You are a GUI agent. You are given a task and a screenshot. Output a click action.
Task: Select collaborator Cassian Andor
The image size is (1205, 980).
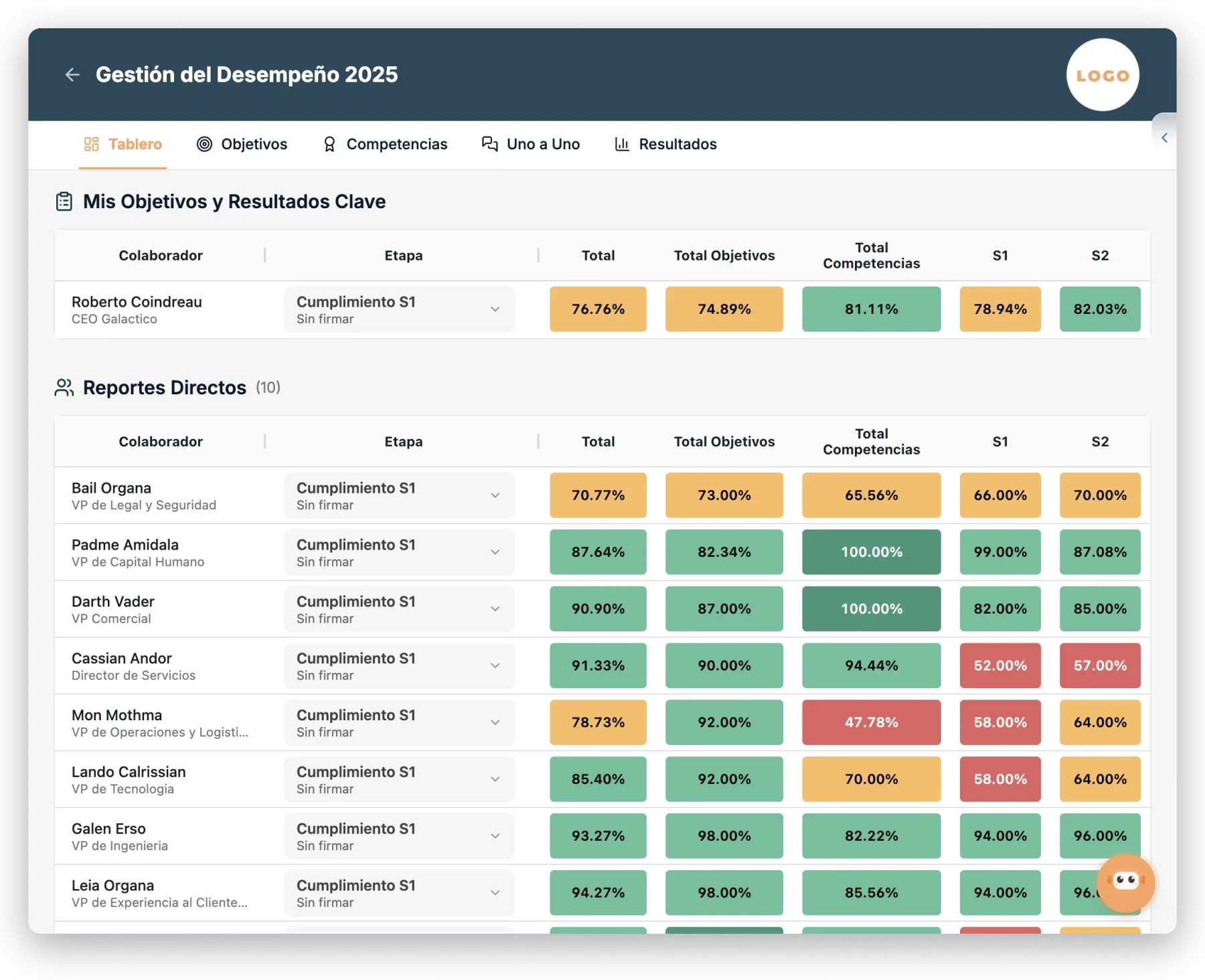[x=122, y=659]
